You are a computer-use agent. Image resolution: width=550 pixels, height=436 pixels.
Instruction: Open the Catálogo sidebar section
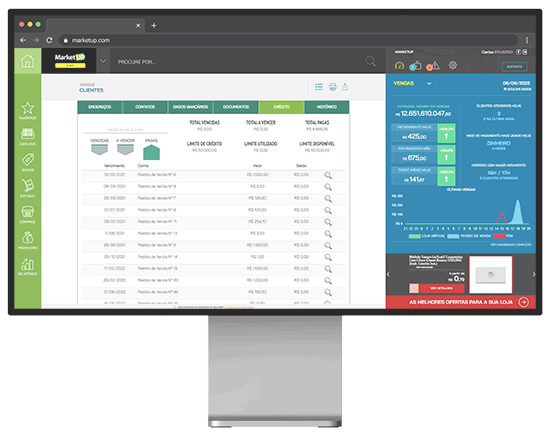pyautogui.click(x=28, y=136)
